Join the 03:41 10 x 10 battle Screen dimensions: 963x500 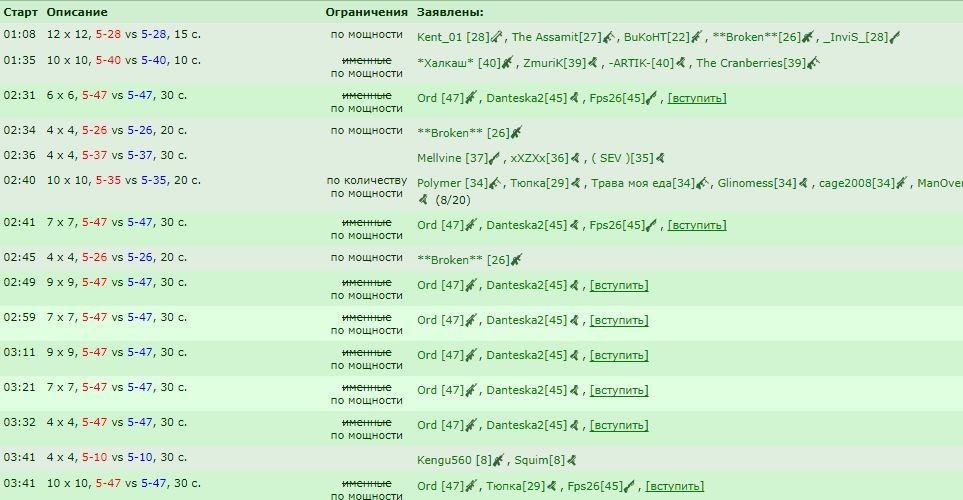click(675, 486)
